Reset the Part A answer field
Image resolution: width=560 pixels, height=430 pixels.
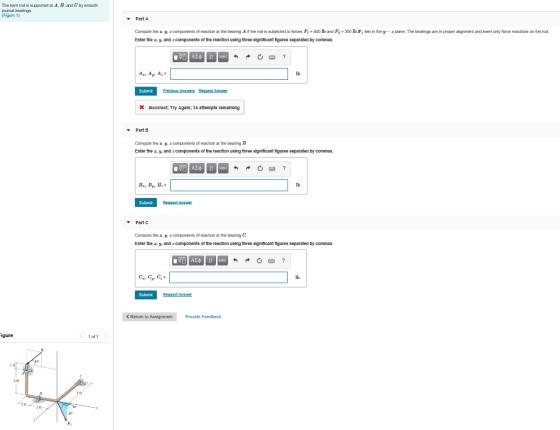[x=260, y=57]
